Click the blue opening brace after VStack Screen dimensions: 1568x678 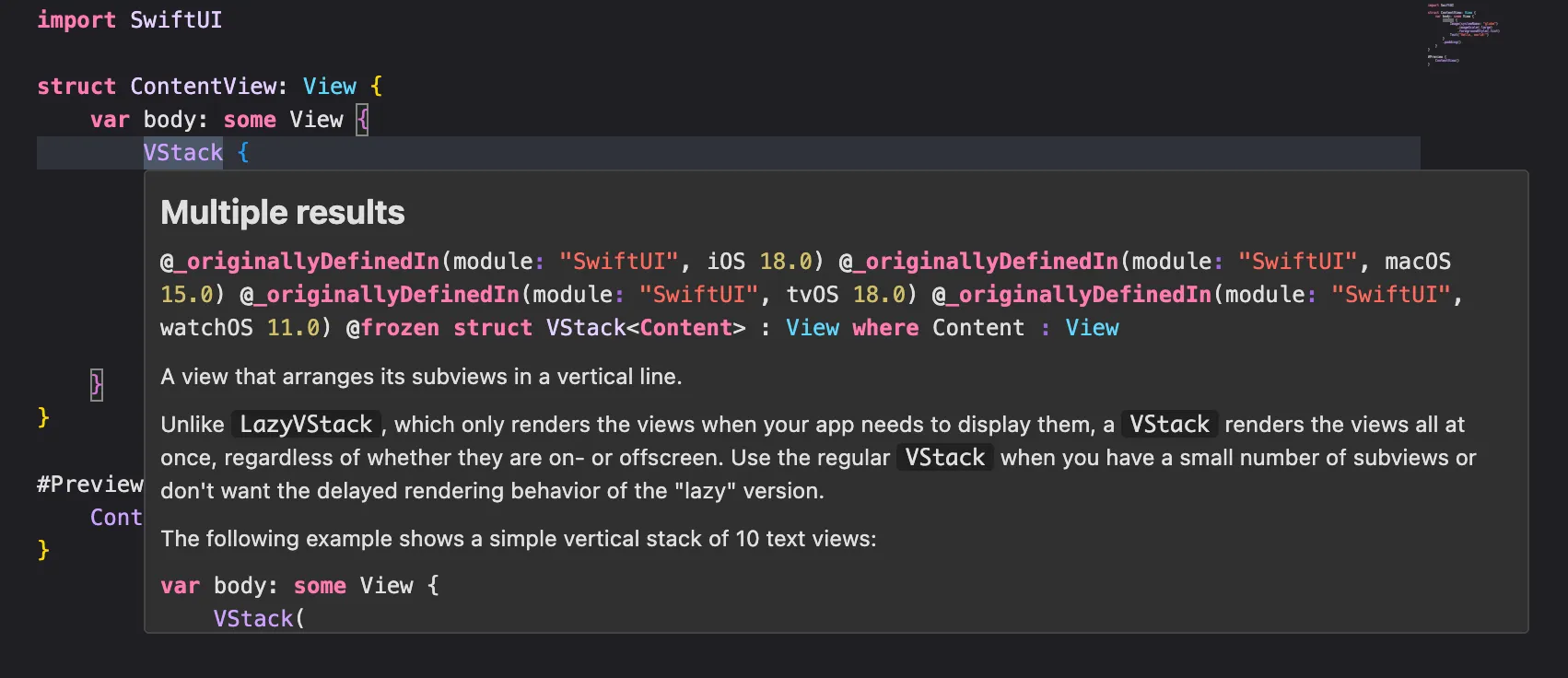[x=243, y=153]
